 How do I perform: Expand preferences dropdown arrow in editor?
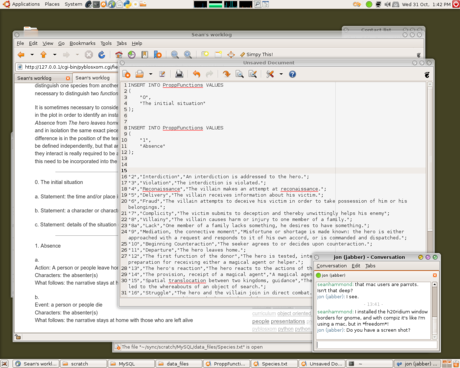click(x=281, y=74)
